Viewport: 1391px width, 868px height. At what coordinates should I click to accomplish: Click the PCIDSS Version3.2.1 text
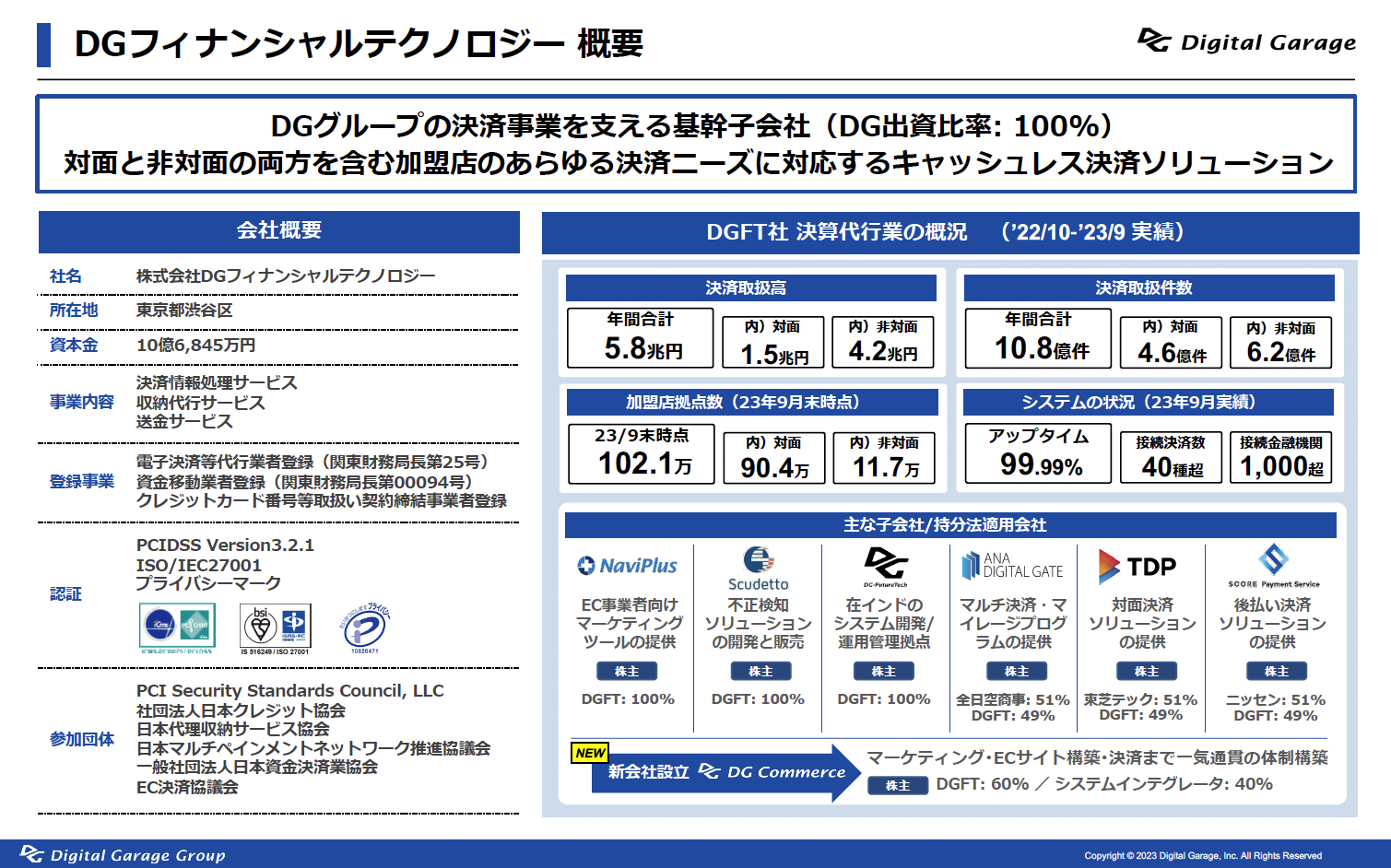[x=225, y=545]
